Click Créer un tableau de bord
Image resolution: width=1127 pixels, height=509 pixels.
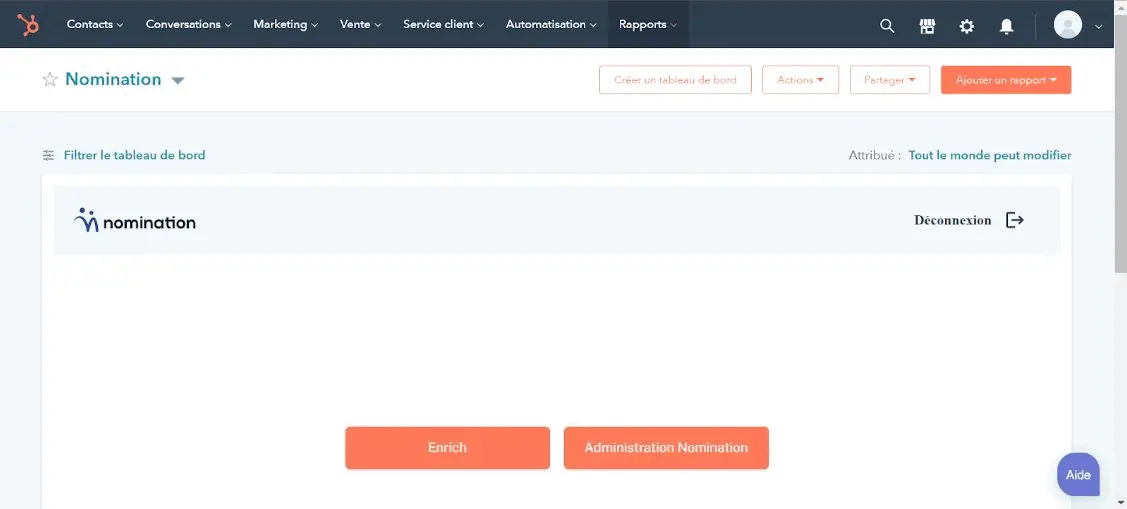click(675, 80)
